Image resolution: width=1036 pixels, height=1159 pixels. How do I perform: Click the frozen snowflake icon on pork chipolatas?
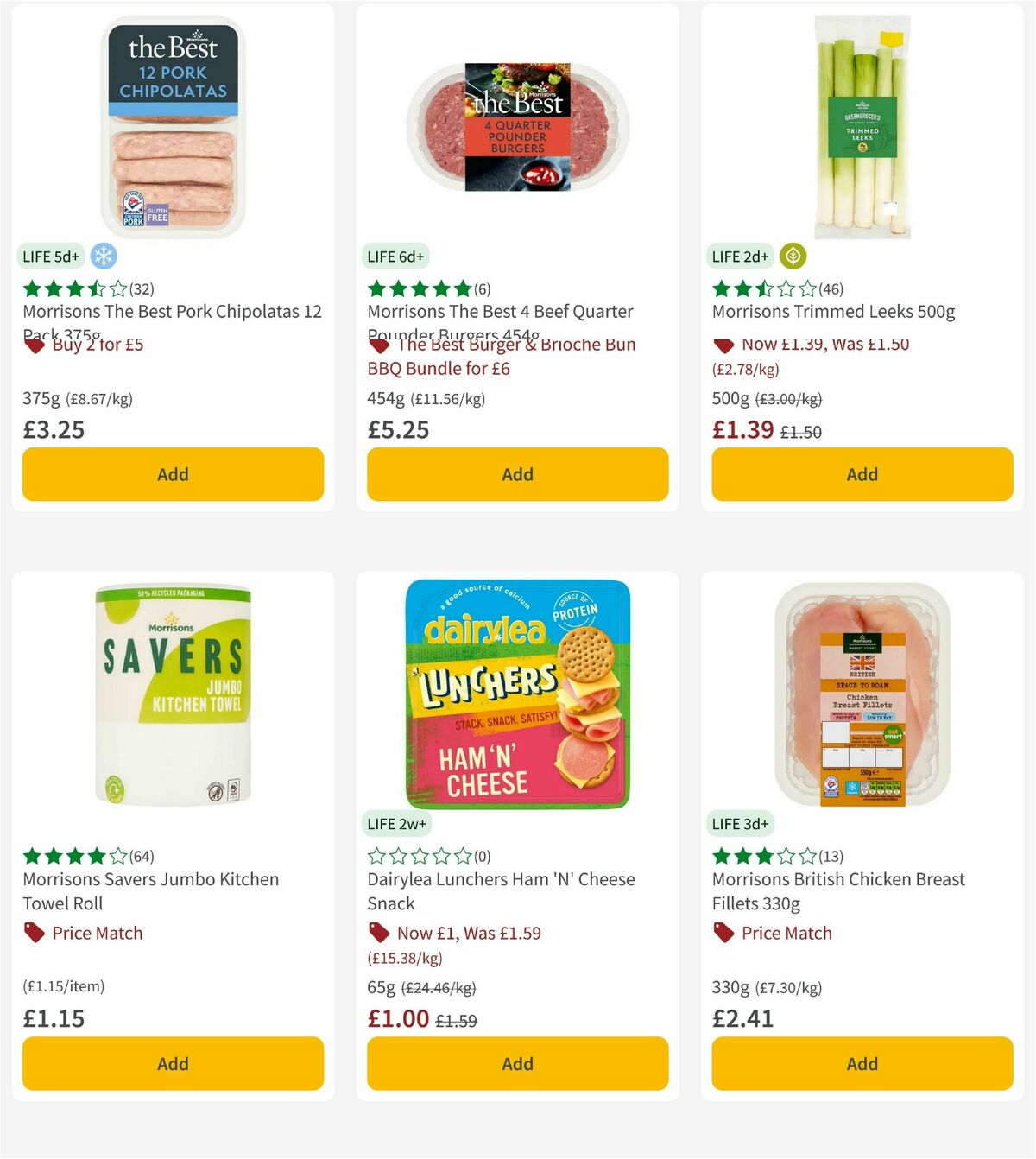[x=104, y=256]
